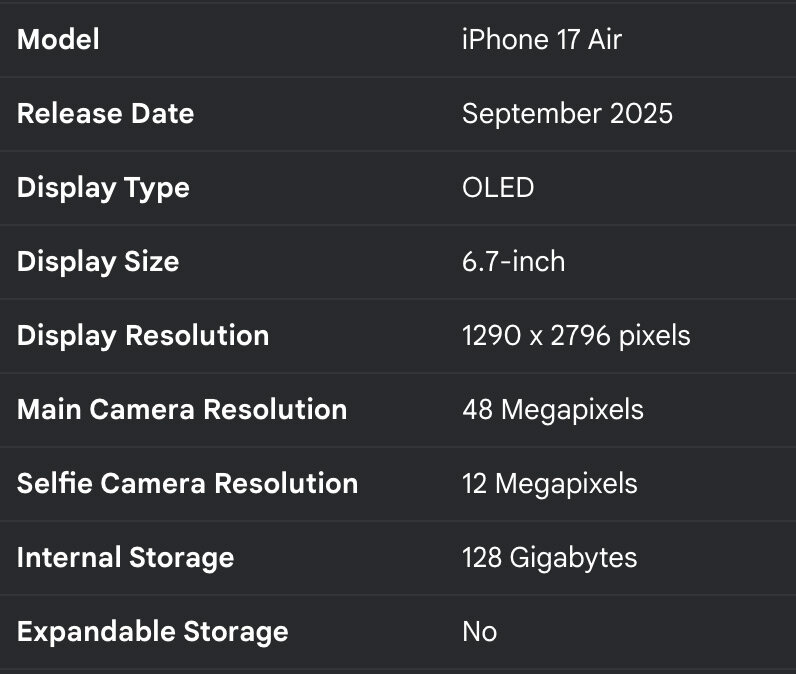Select the 128 Gigabytes value
The width and height of the screenshot is (796, 674).
click(549, 558)
